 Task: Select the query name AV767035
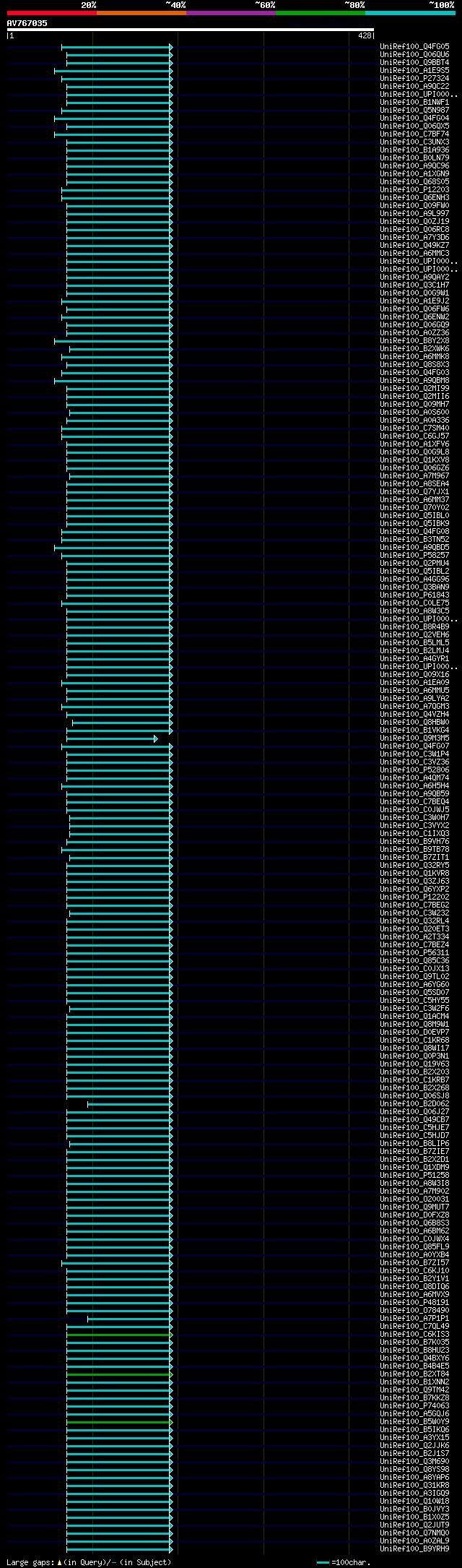pyautogui.click(x=27, y=23)
